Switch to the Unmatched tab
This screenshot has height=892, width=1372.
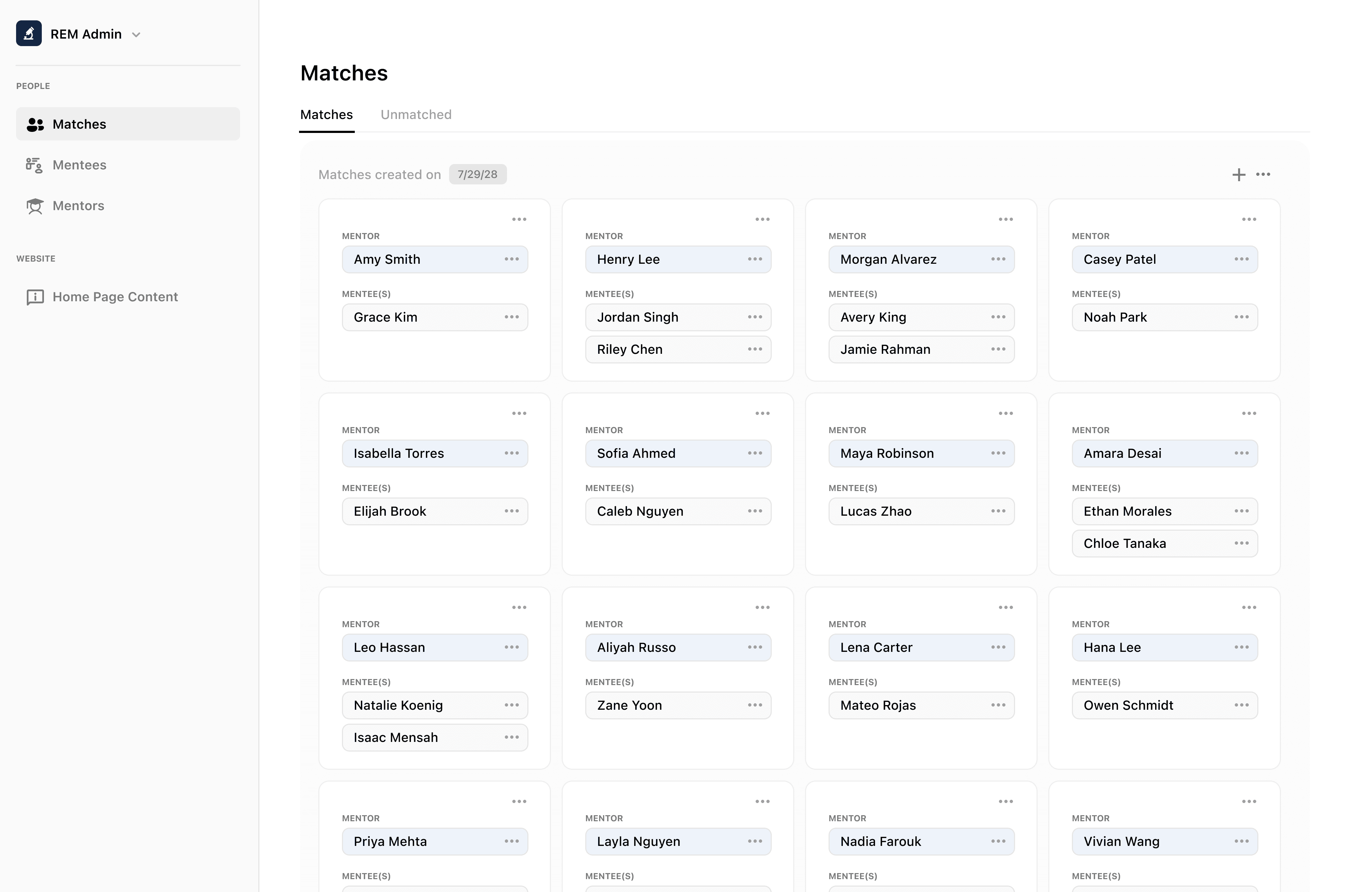coord(416,115)
